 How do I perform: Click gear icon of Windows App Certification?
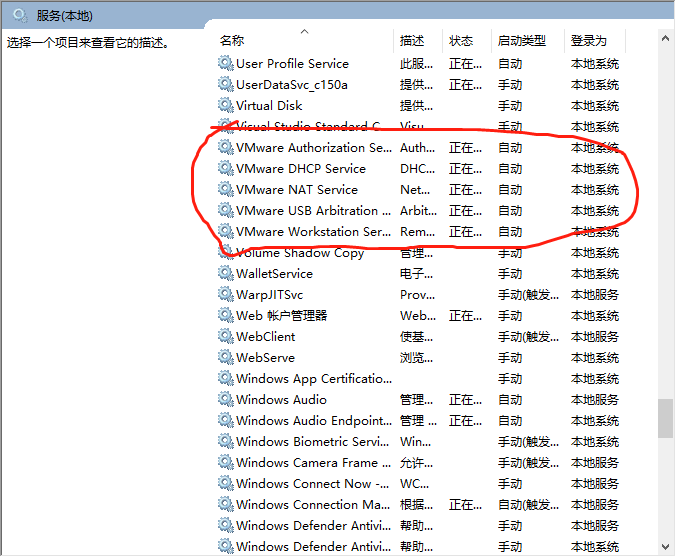[225, 379]
